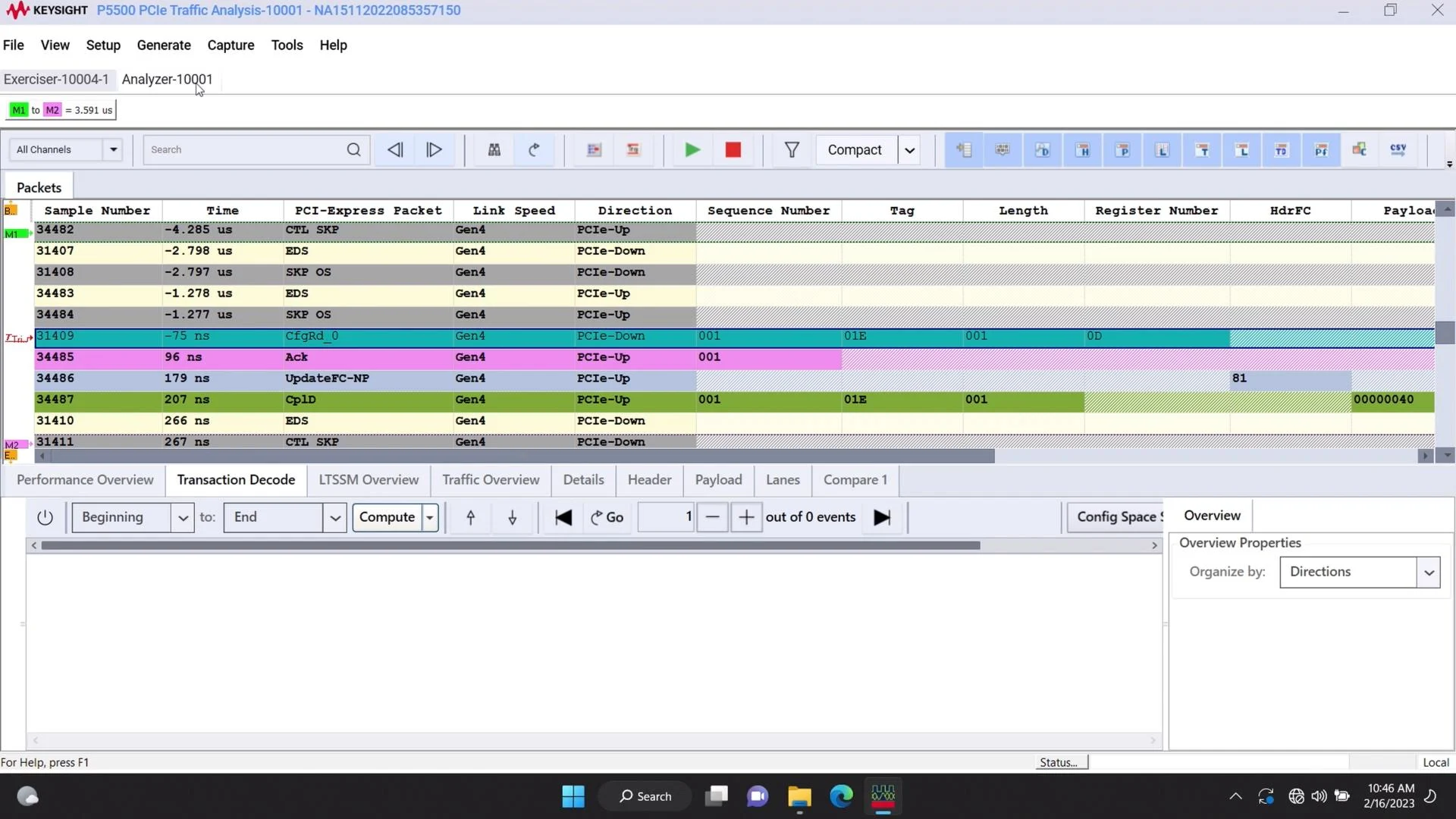
Task: Jump to first event icon
Action: point(563,517)
